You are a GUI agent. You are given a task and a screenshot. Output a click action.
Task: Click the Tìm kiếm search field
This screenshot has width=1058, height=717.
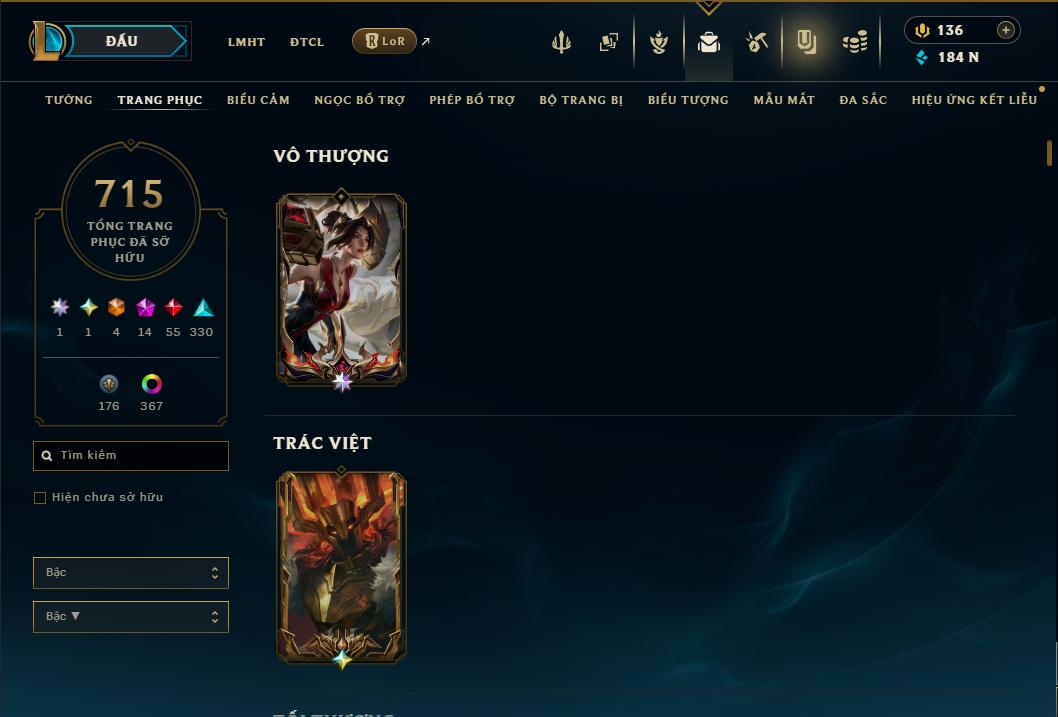(x=131, y=455)
